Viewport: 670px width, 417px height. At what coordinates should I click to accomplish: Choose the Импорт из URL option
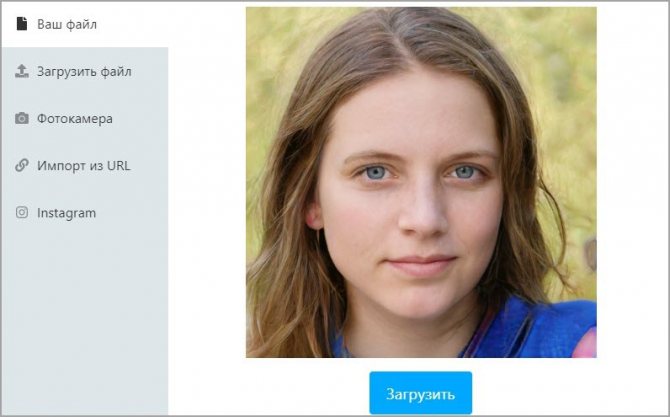point(85,165)
